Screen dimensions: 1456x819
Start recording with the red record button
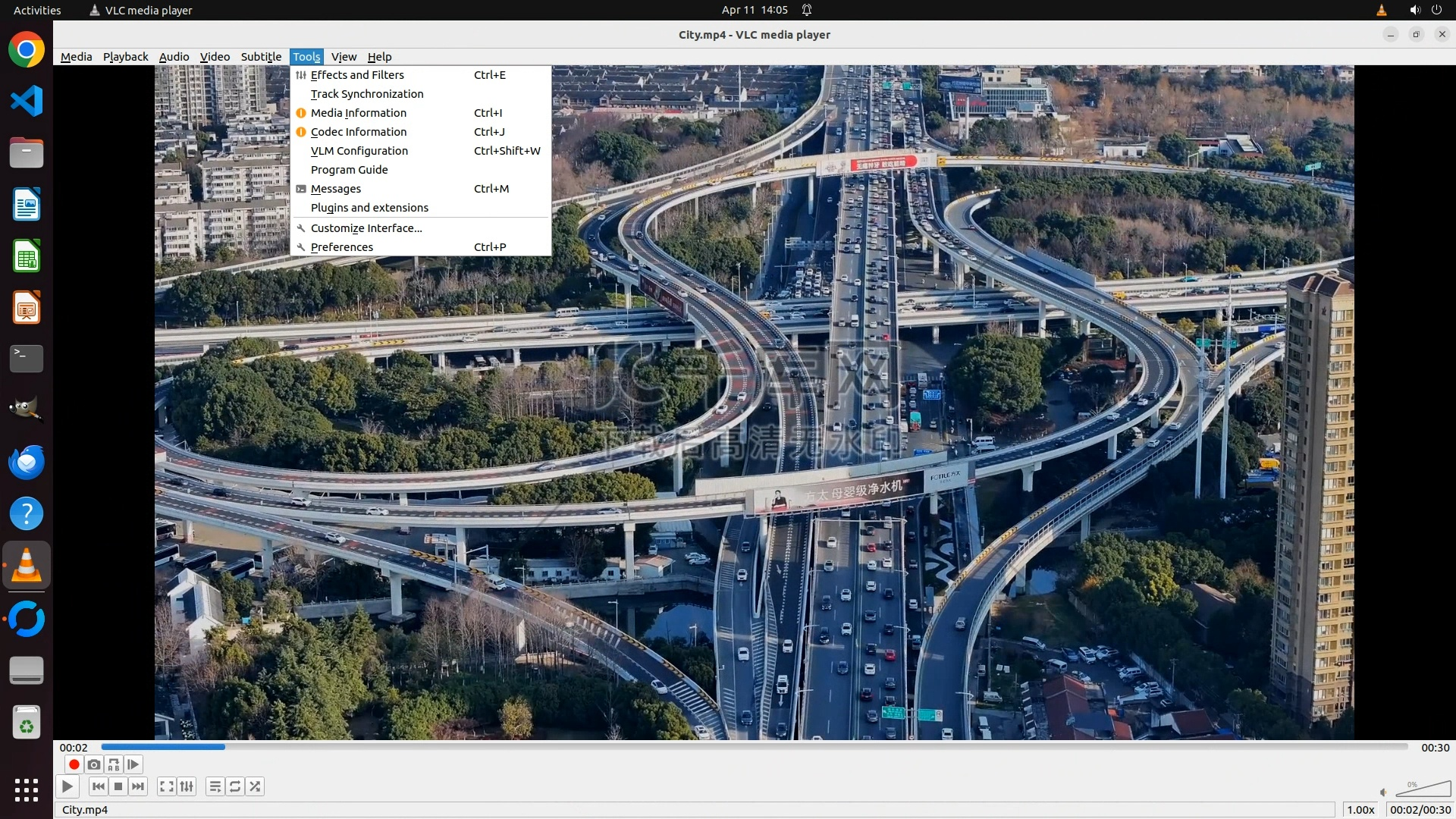click(74, 764)
